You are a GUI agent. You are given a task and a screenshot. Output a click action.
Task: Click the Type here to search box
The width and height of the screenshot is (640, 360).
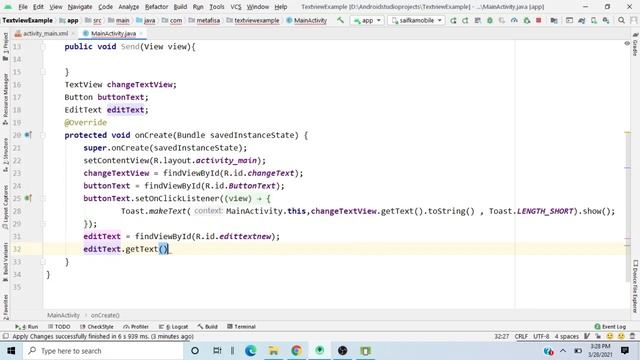pos(103,351)
